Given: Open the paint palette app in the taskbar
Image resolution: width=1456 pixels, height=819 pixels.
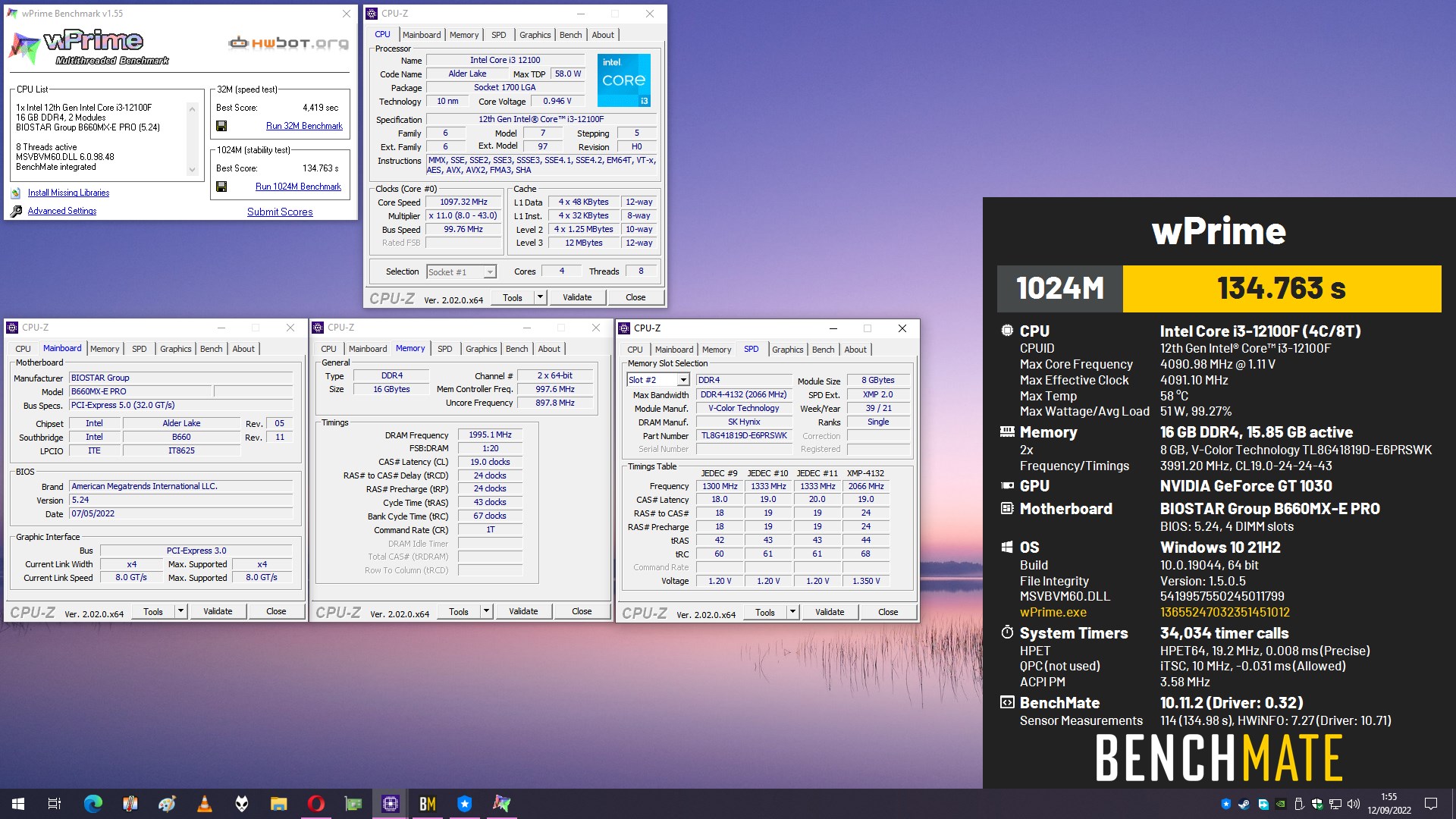Looking at the screenshot, I should (167, 804).
